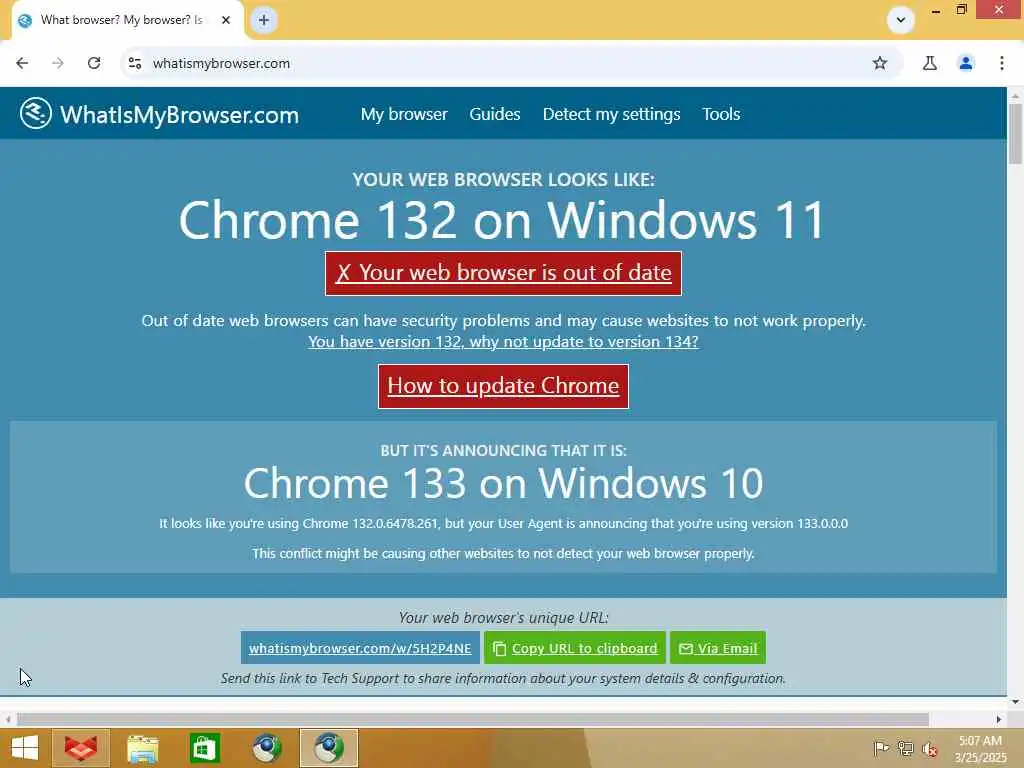Open the red app in taskbar
The height and width of the screenshot is (768, 1024).
(81, 748)
